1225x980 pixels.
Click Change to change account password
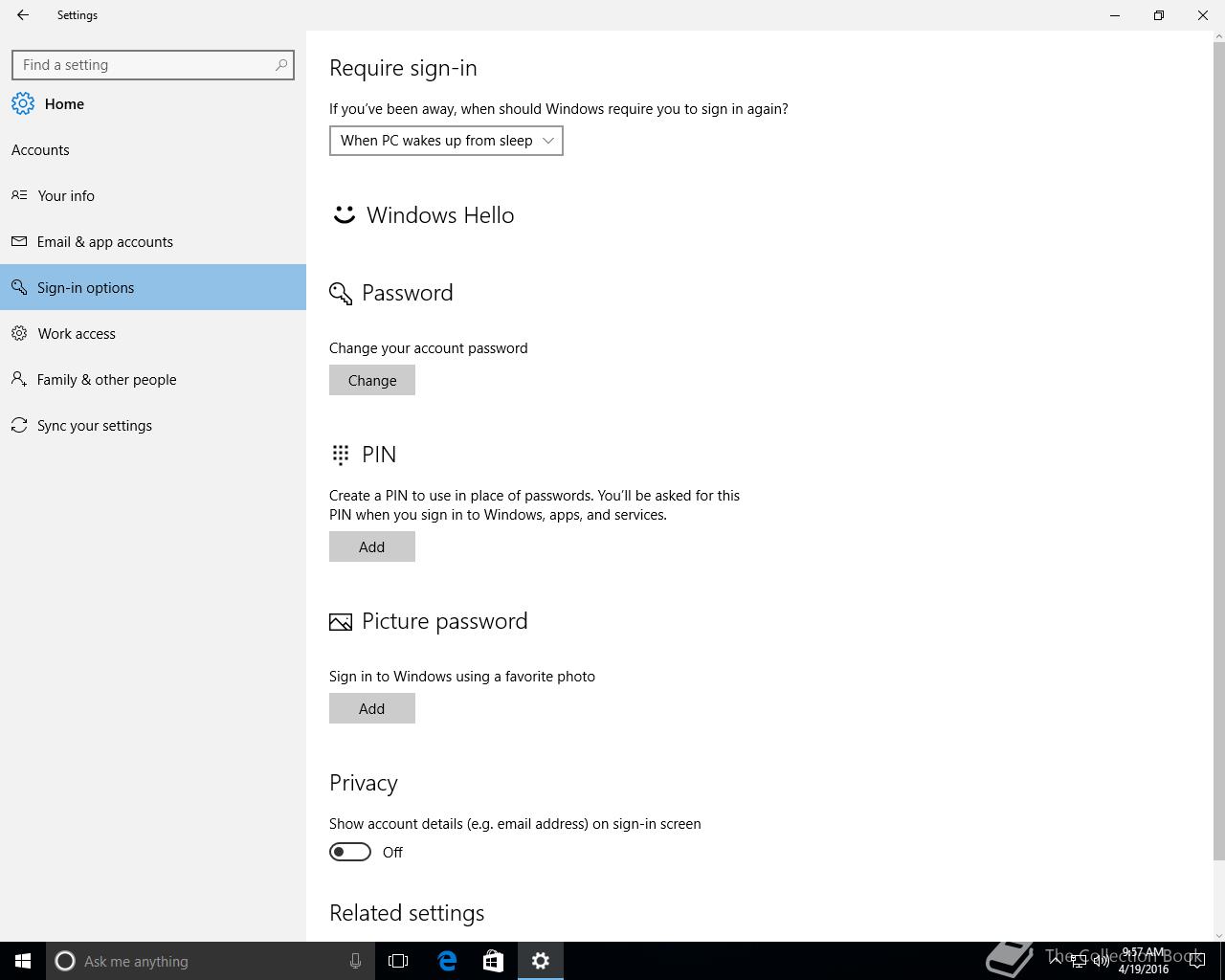tap(372, 380)
